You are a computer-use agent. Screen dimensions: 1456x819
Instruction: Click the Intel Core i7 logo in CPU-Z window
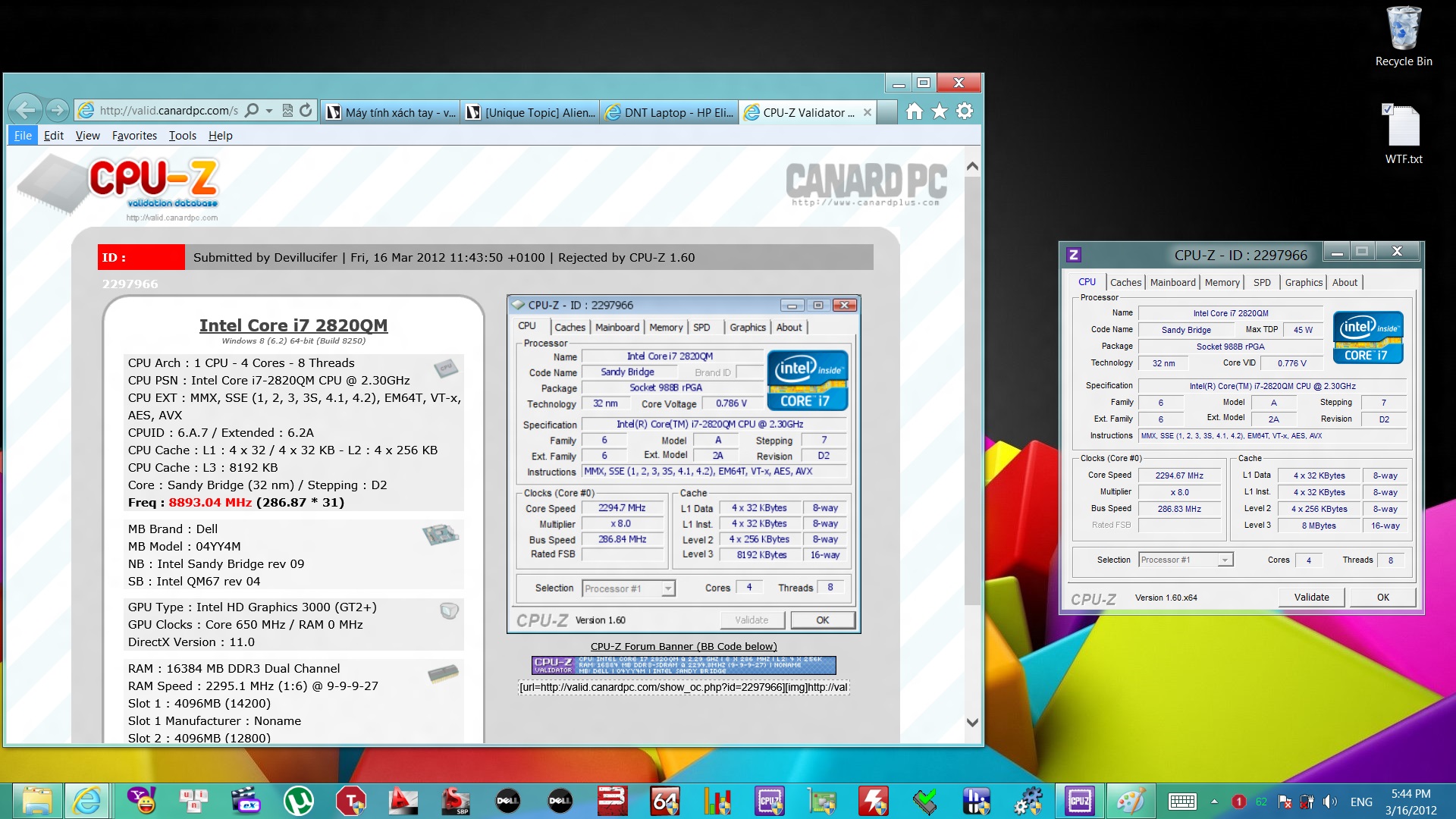point(1368,337)
